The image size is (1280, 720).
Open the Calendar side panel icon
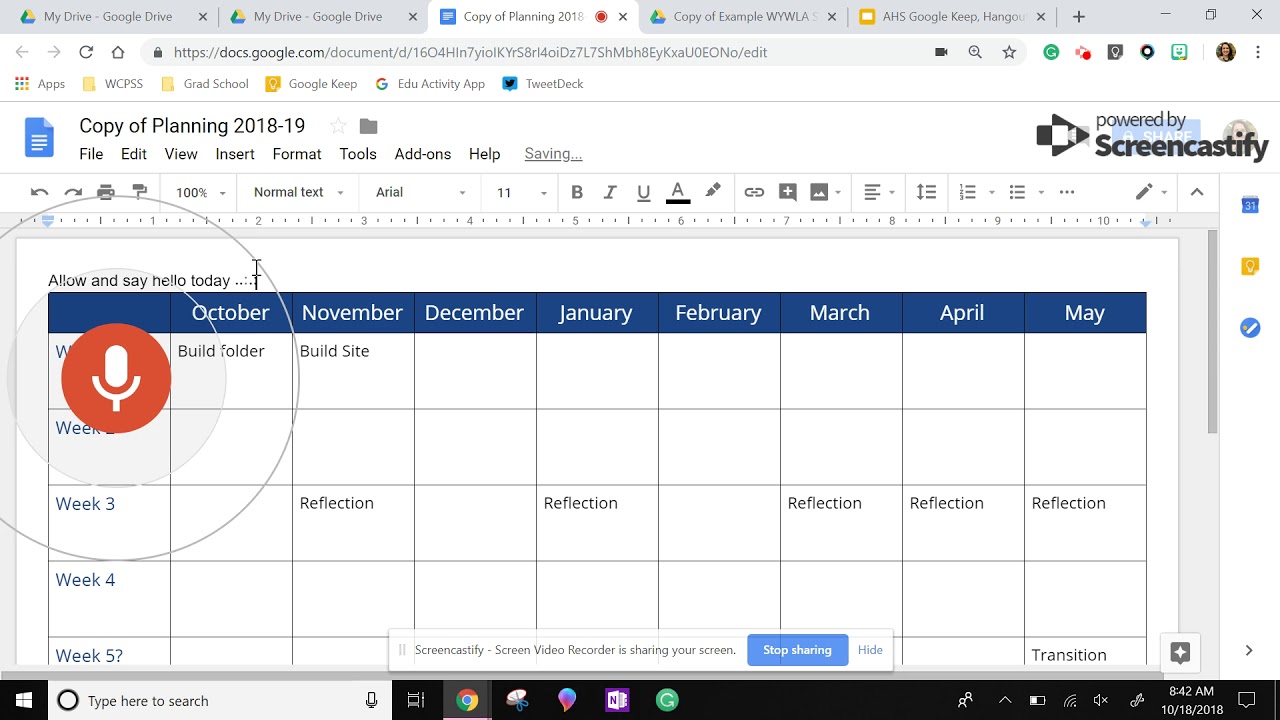click(x=1250, y=205)
